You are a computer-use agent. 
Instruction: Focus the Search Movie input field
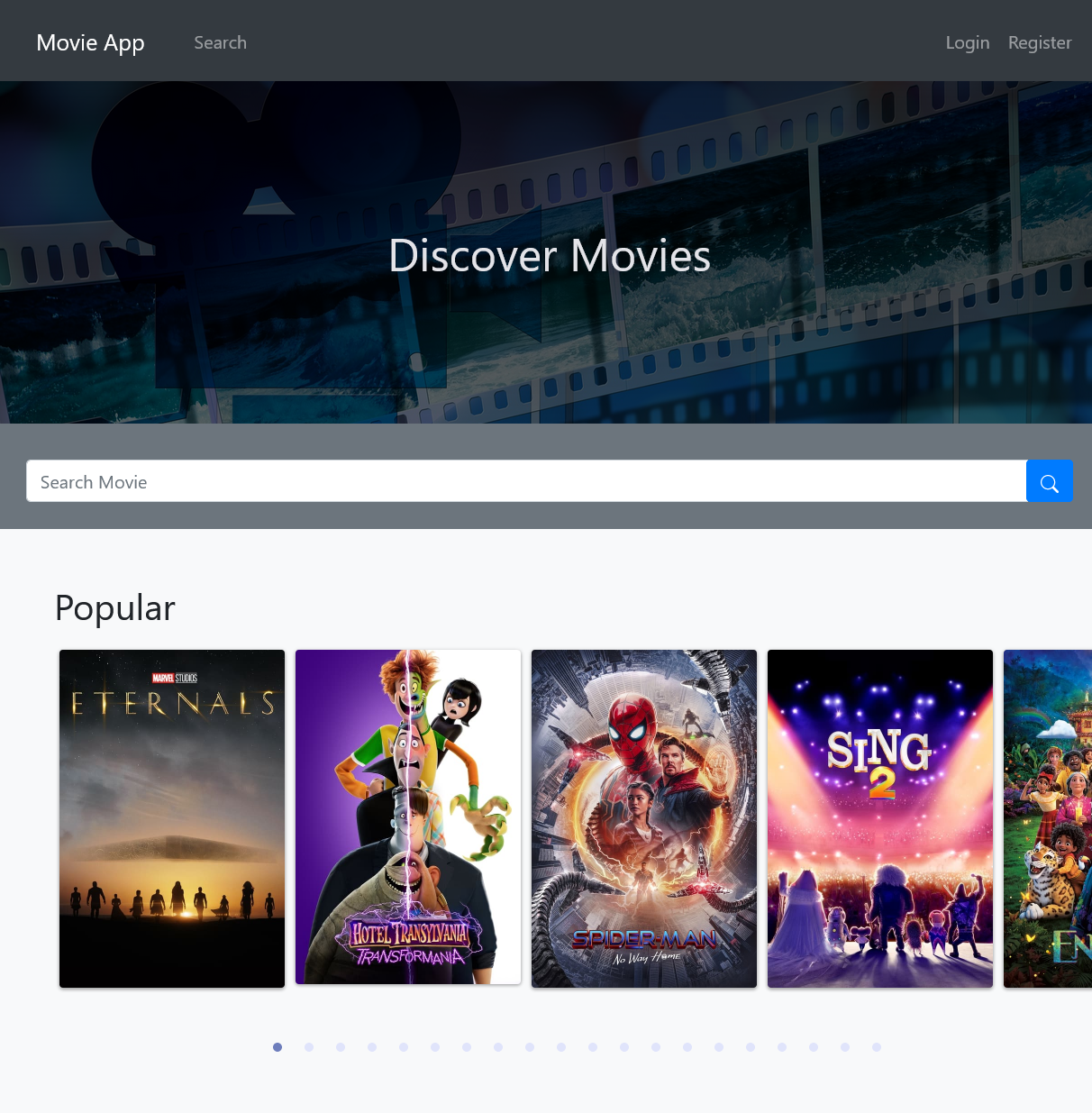[x=526, y=481]
